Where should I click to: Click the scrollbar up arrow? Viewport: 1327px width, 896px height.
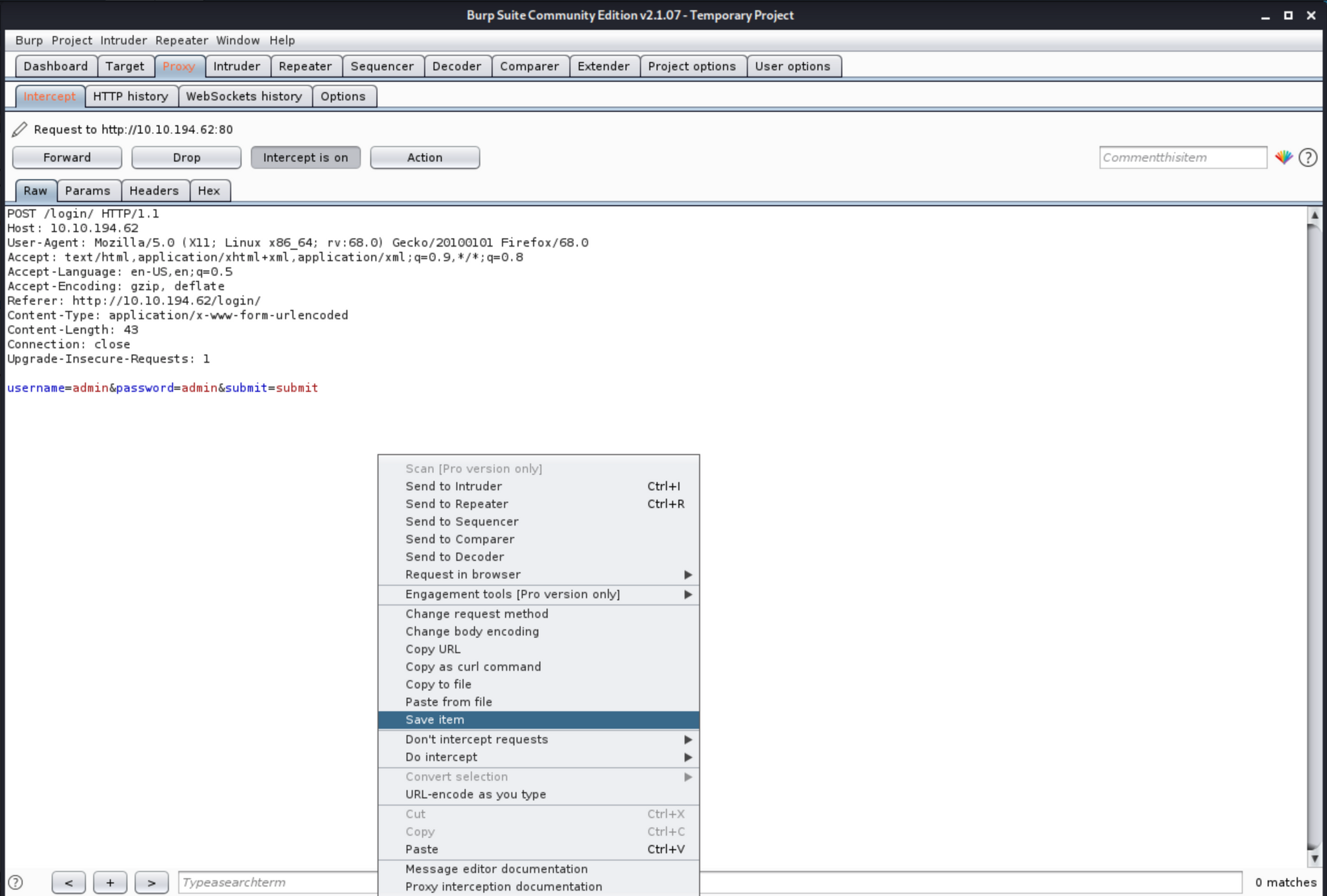(x=1314, y=215)
